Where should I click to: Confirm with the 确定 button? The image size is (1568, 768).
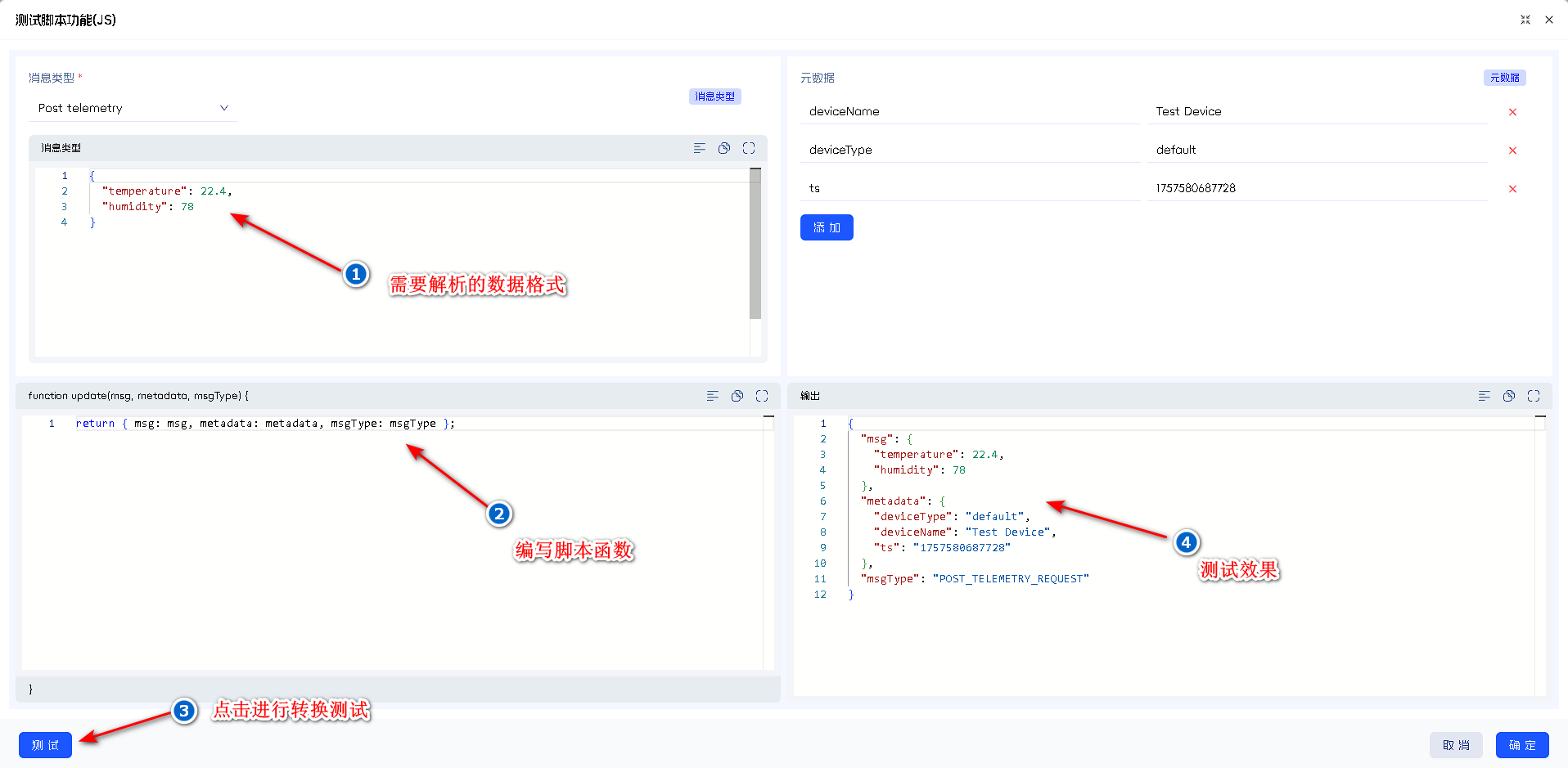click(1522, 745)
